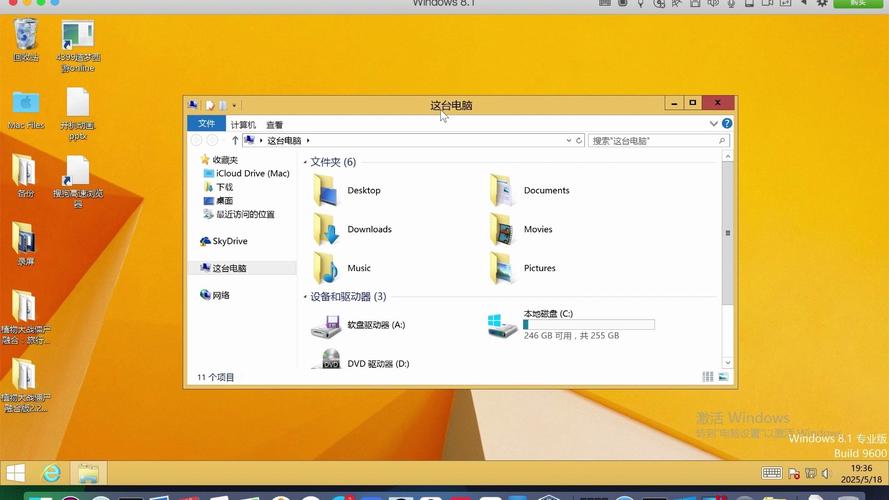The image size is (889, 500).
Task: Click the C: drive usage bar
Action: (589, 325)
